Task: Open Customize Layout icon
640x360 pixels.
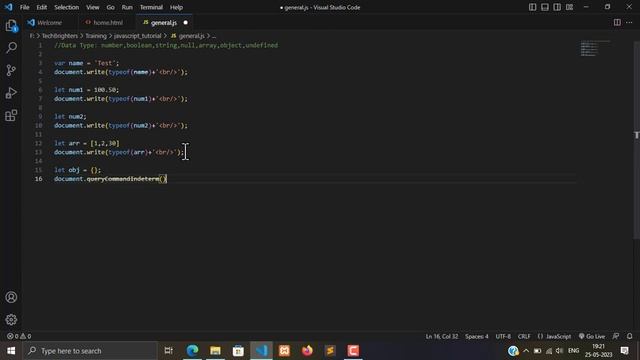Action: tap(569, 7)
